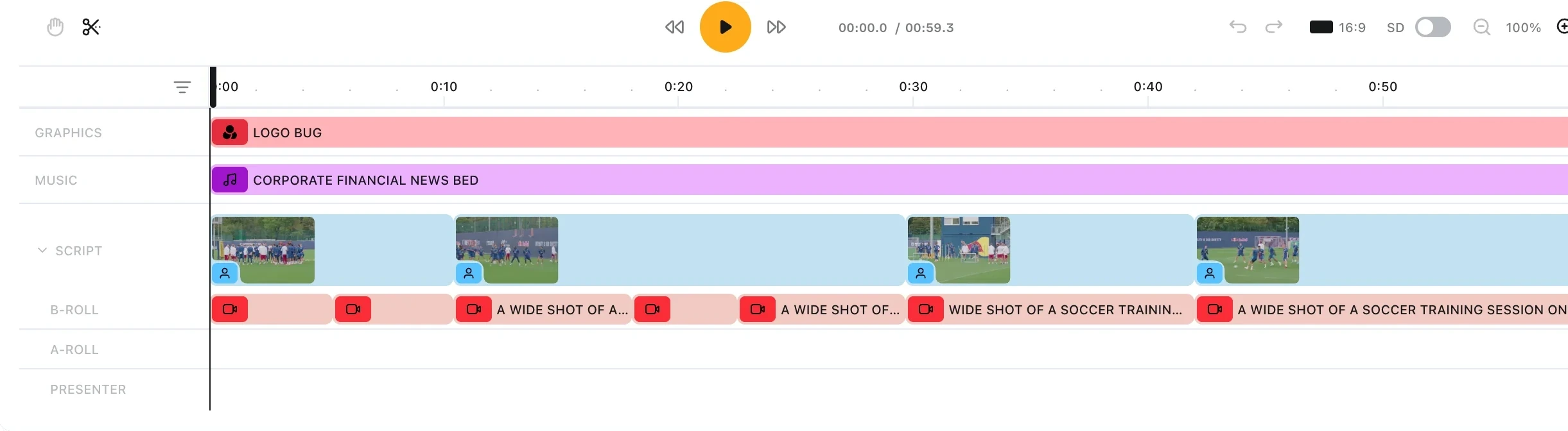
Task: Click camera icon of first B-roll clip
Action: 230,309
